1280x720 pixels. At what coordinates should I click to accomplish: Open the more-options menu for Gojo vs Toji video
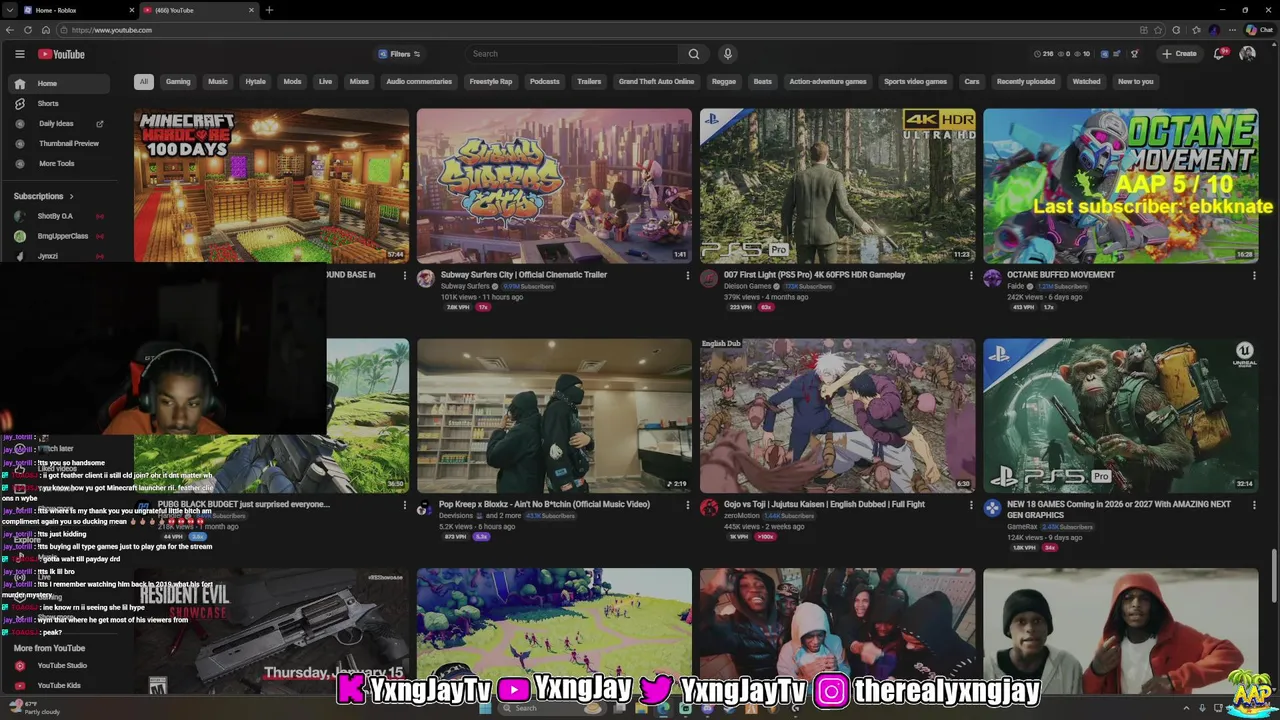pos(970,506)
